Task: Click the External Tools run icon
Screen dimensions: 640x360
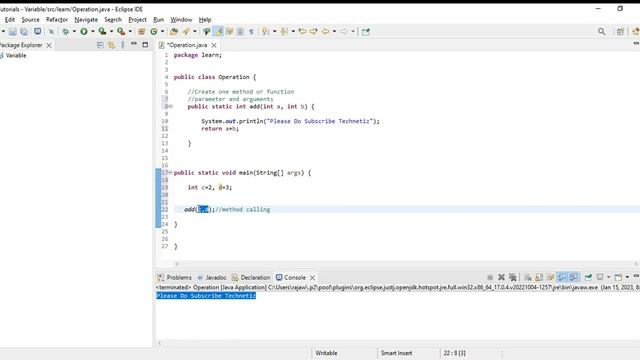Action: tap(121, 31)
